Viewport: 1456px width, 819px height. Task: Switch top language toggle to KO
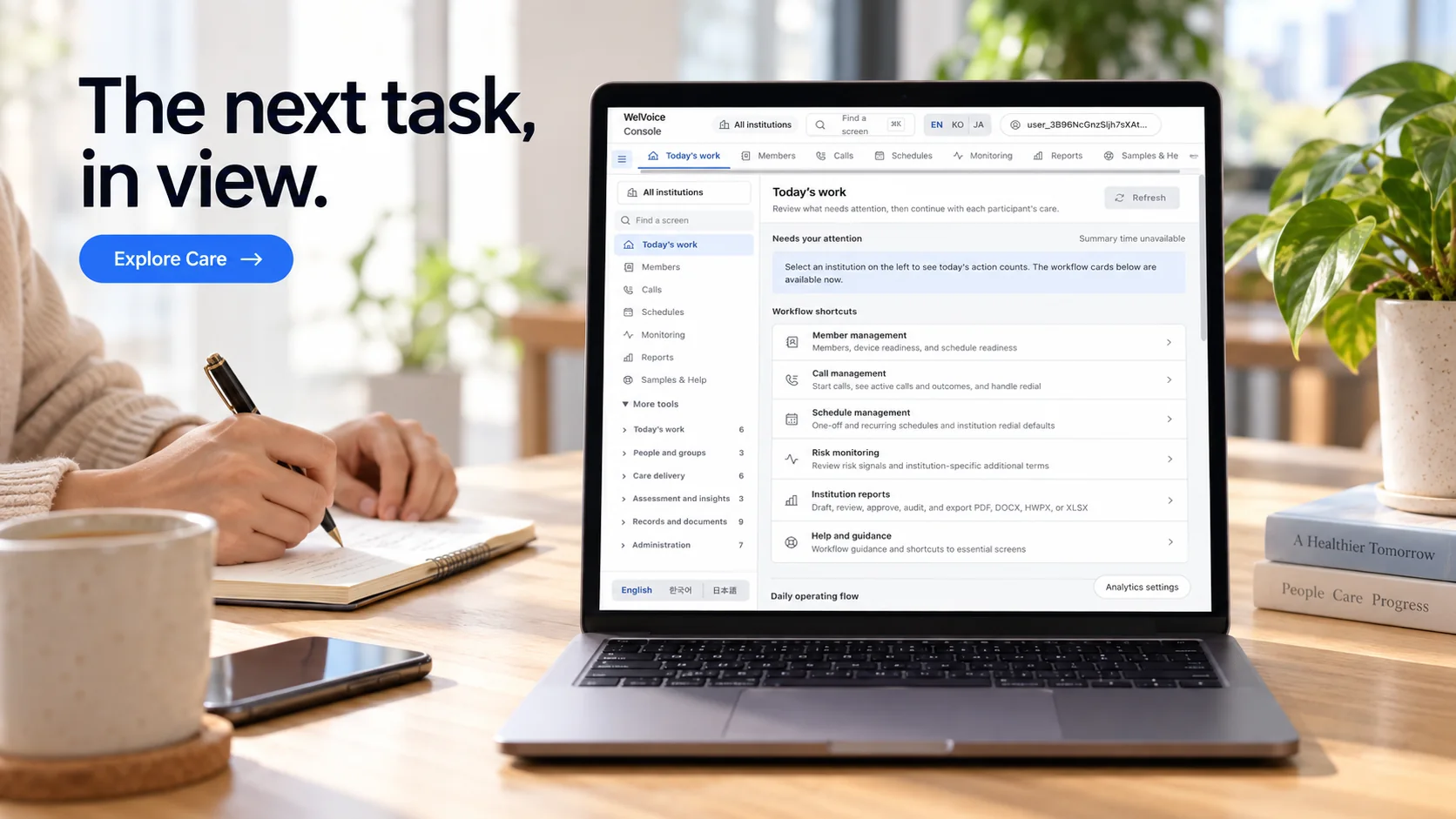pos(958,124)
